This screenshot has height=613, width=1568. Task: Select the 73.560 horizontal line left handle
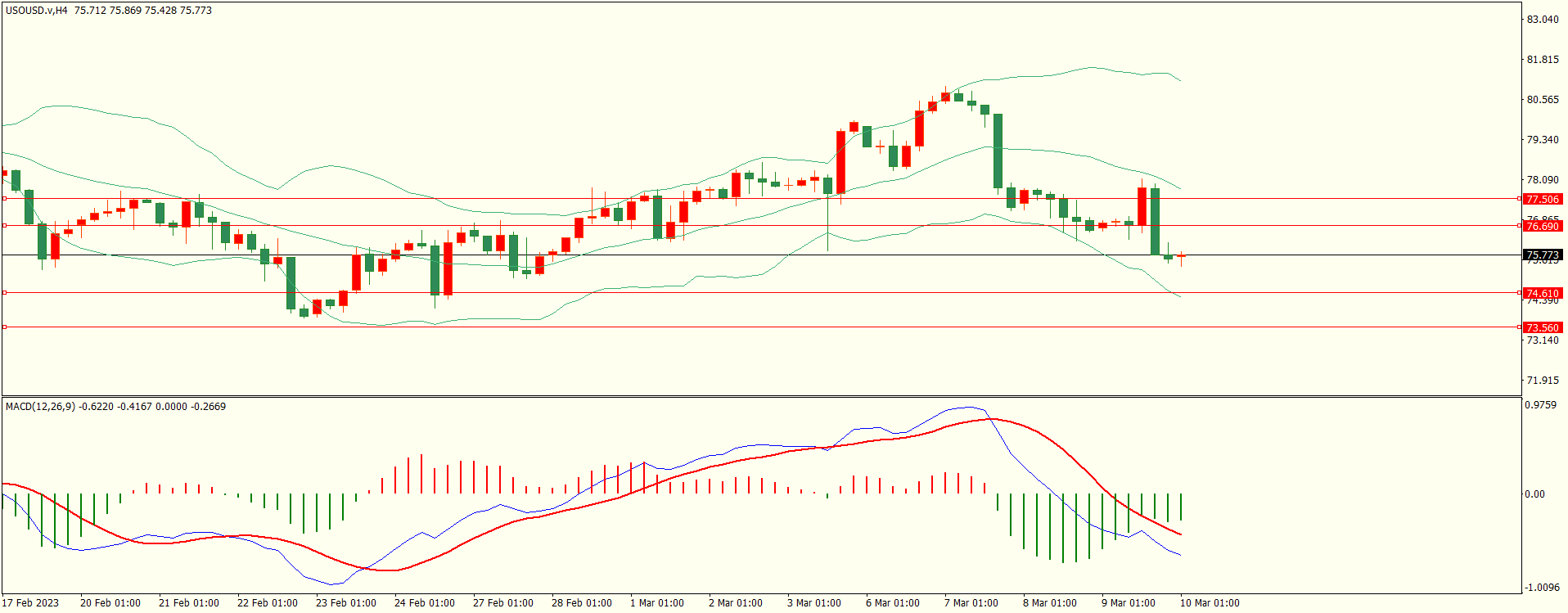click(x=5, y=327)
